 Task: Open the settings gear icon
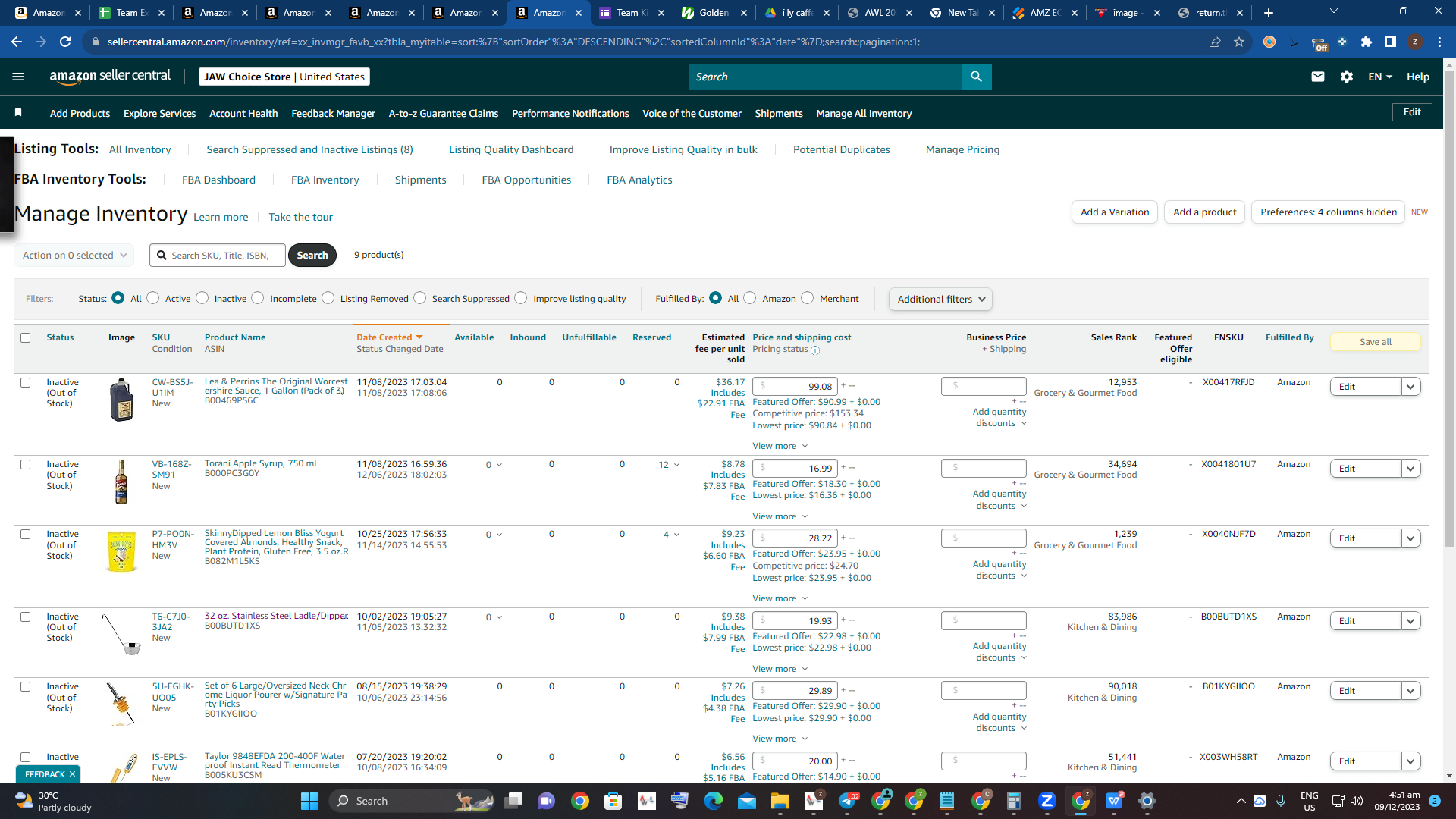coord(1347,77)
